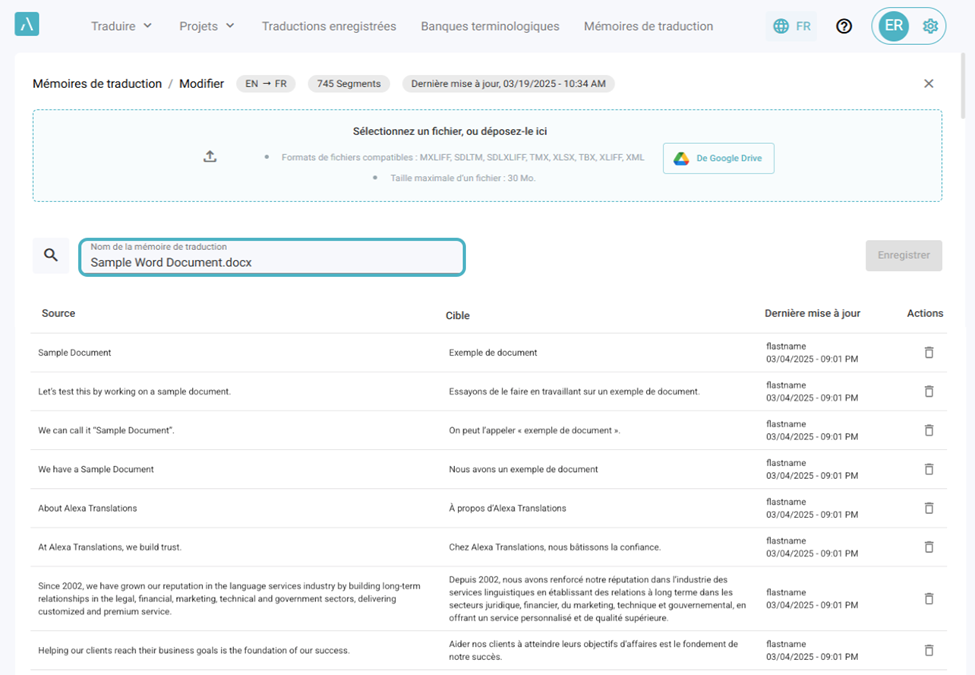Open the help question mark icon
This screenshot has width=975, height=675.
(844, 26)
